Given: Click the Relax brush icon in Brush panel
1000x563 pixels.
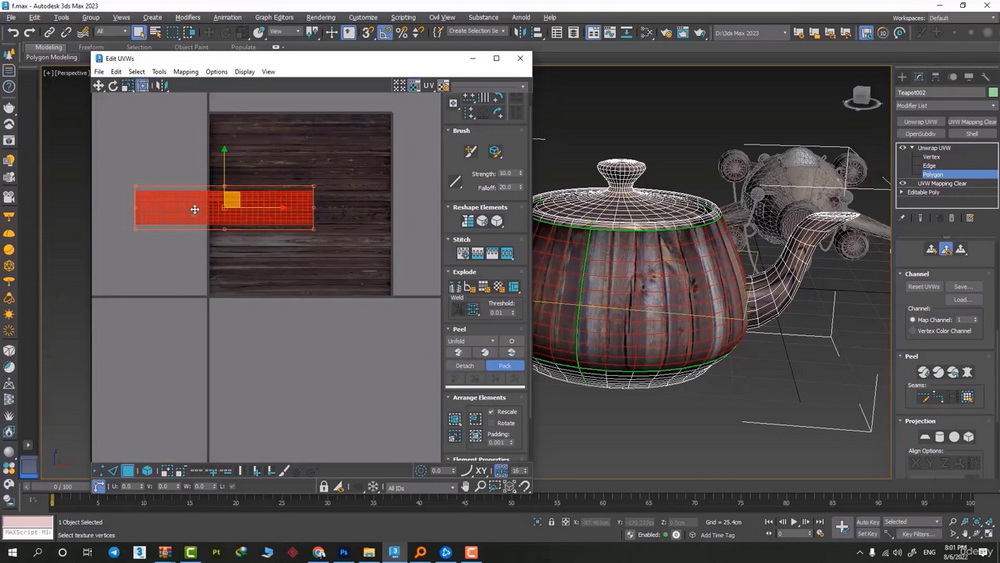Looking at the screenshot, I should [x=494, y=152].
